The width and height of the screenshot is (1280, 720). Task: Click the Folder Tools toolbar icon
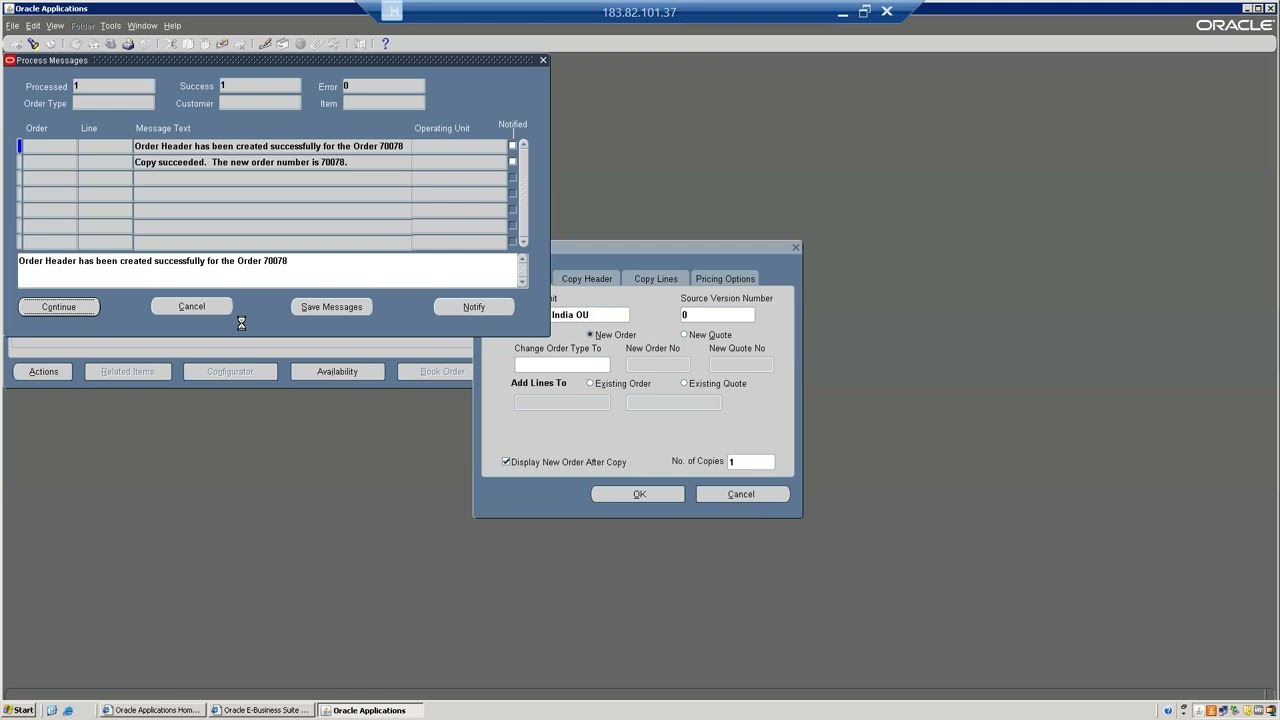pyautogui.click(x=334, y=44)
